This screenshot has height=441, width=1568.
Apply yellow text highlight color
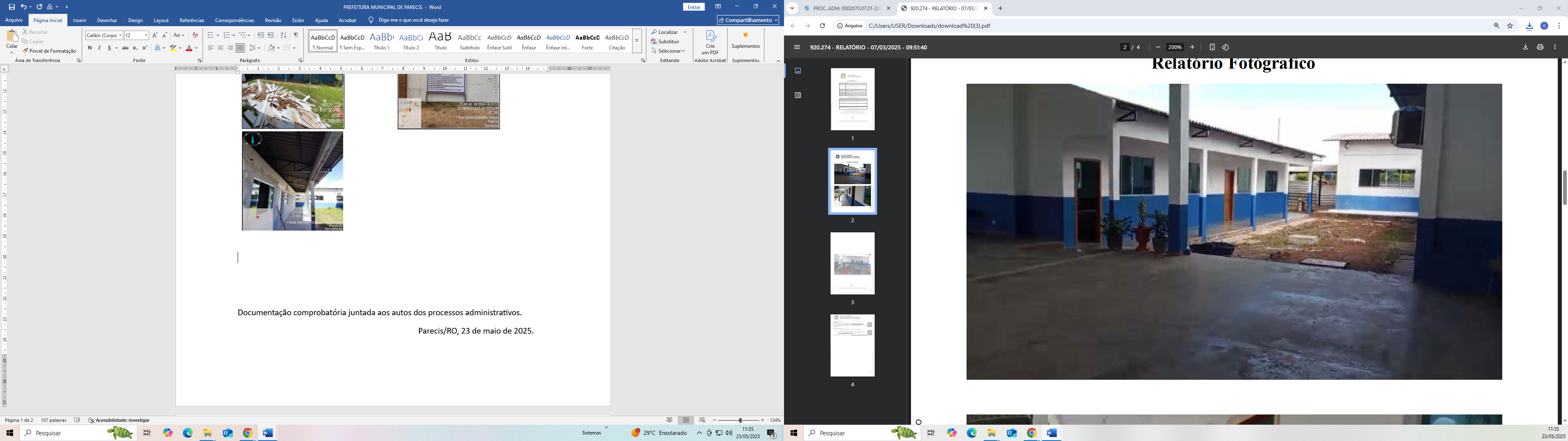pos(173,48)
